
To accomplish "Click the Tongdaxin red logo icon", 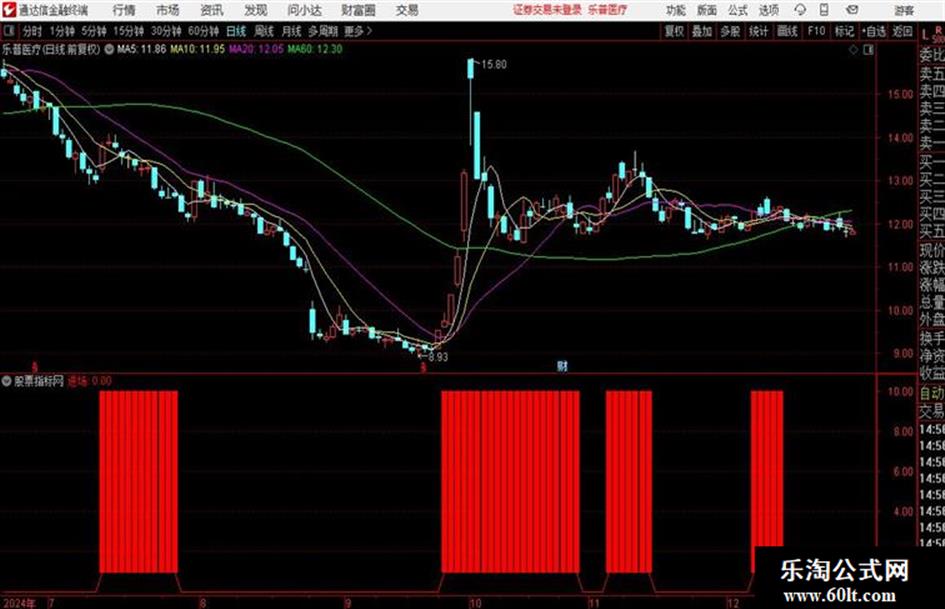I will pyautogui.click(x=8, y=10).
